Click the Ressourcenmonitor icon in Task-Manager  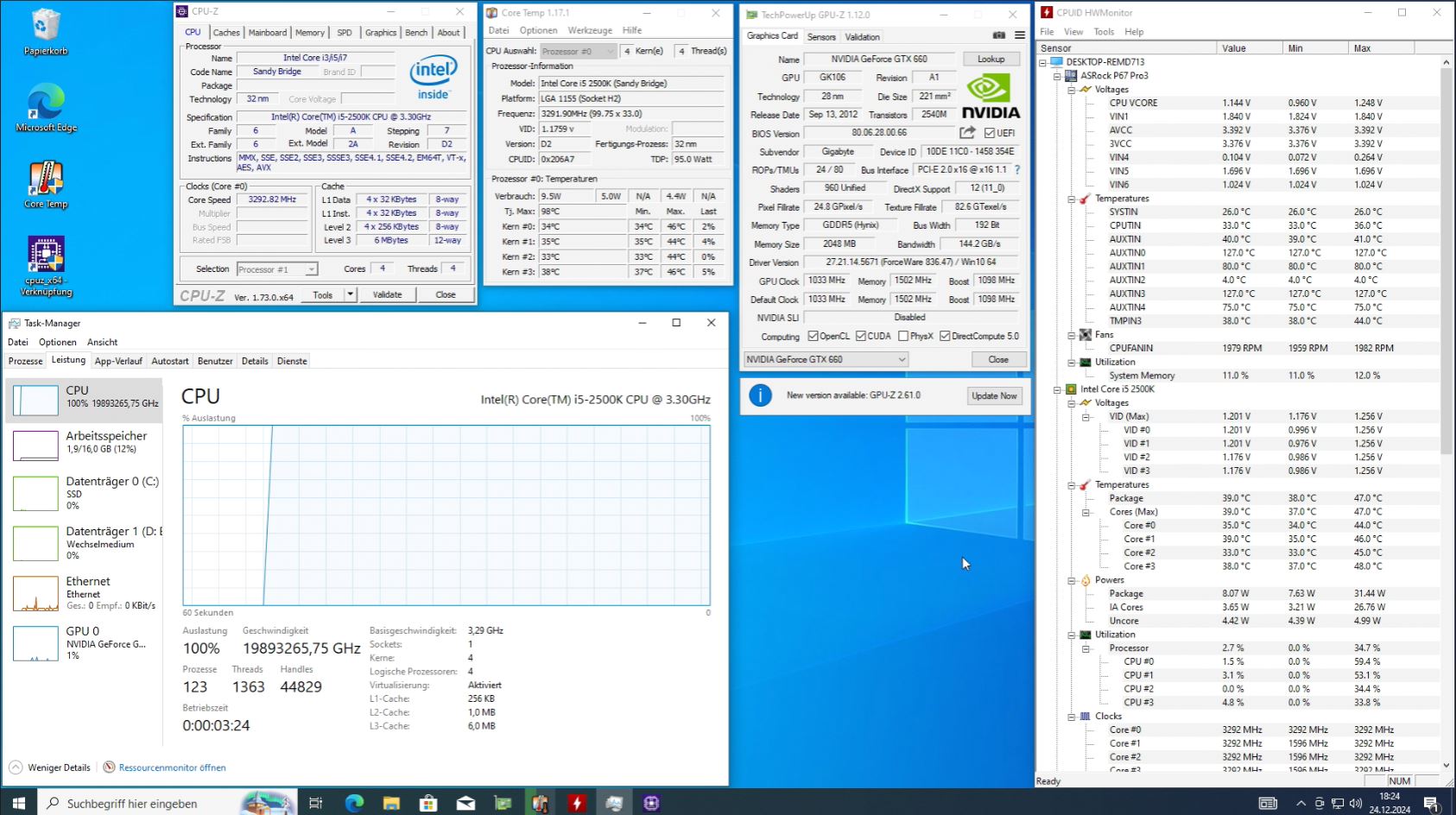[x=110, y=767]
